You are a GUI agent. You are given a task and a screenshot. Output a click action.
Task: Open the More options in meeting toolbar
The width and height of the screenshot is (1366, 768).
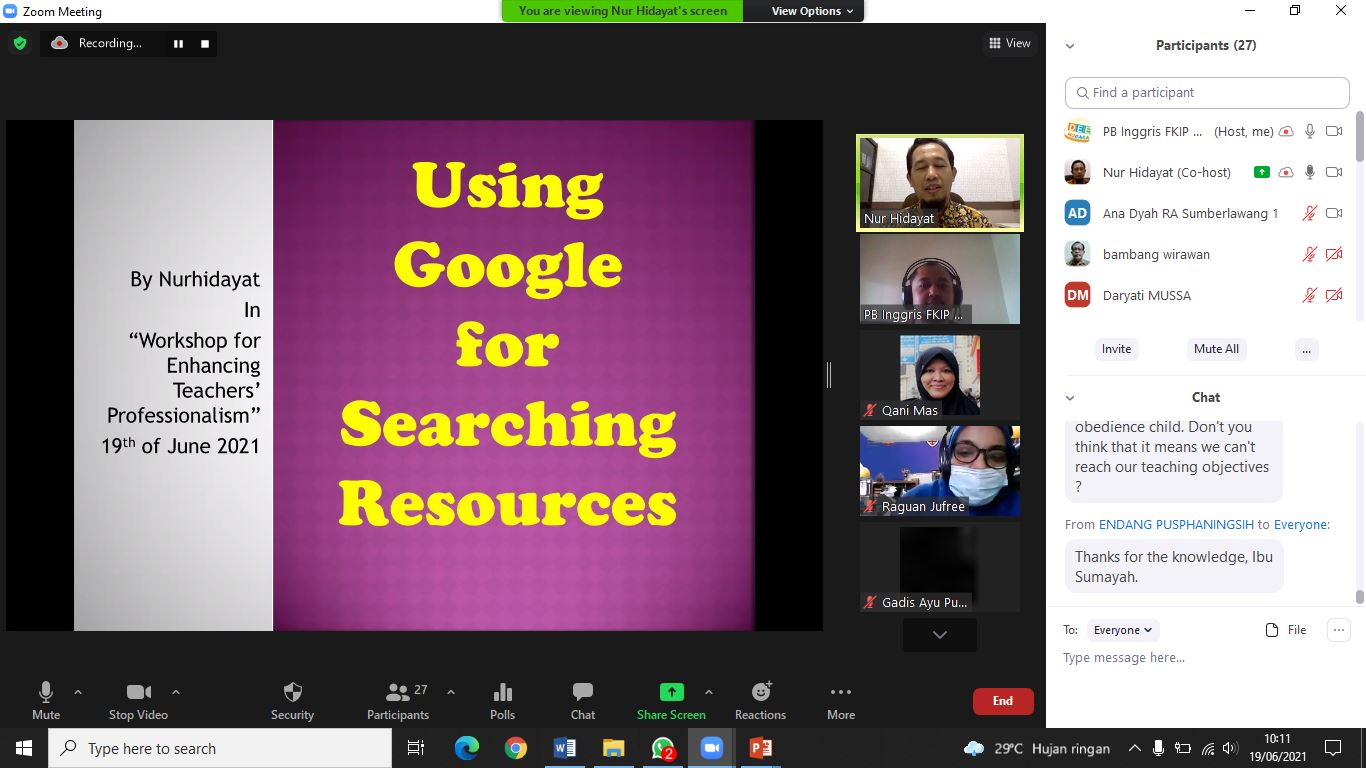[x=841, y=701]
